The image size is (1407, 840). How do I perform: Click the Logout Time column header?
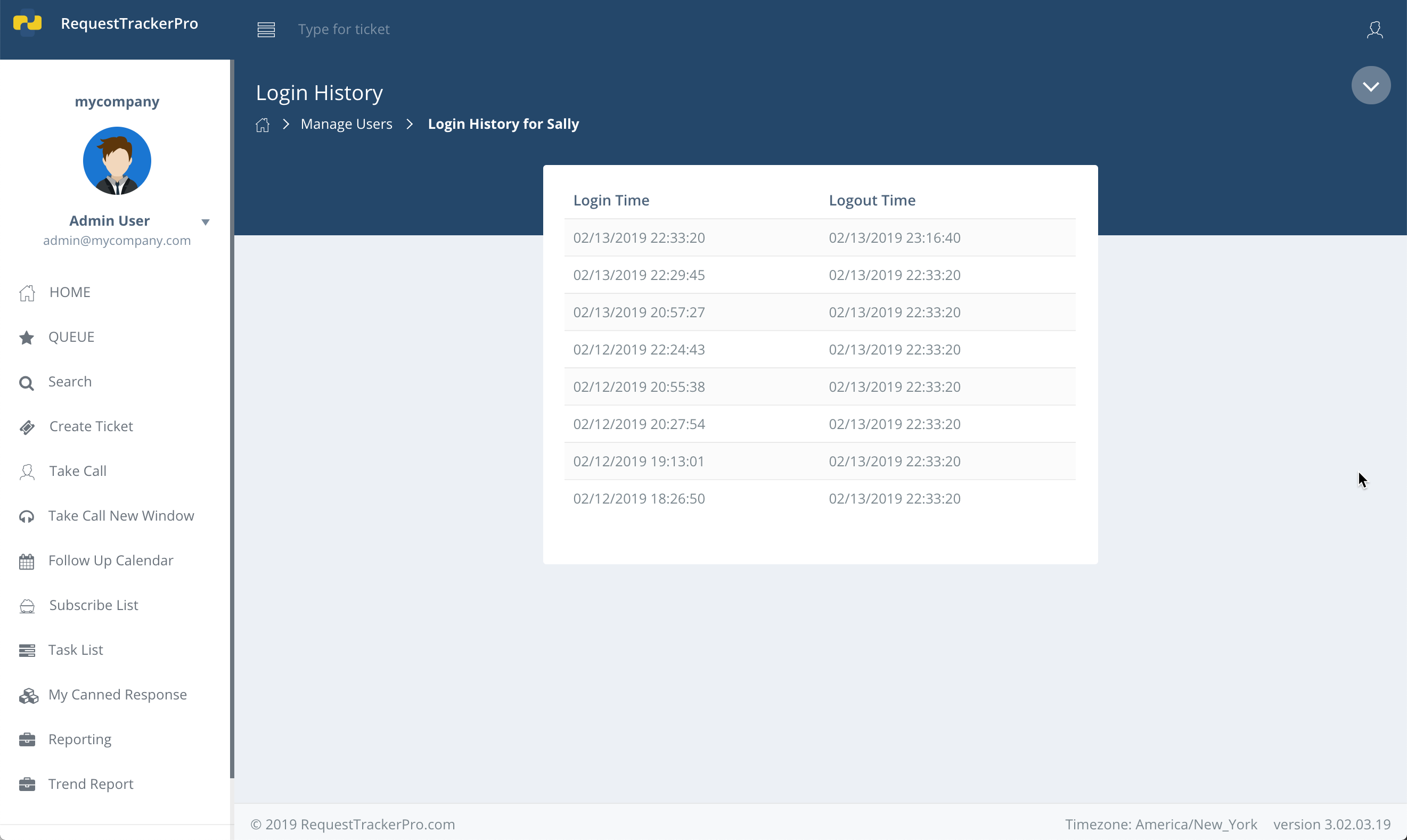click(872, 200)
